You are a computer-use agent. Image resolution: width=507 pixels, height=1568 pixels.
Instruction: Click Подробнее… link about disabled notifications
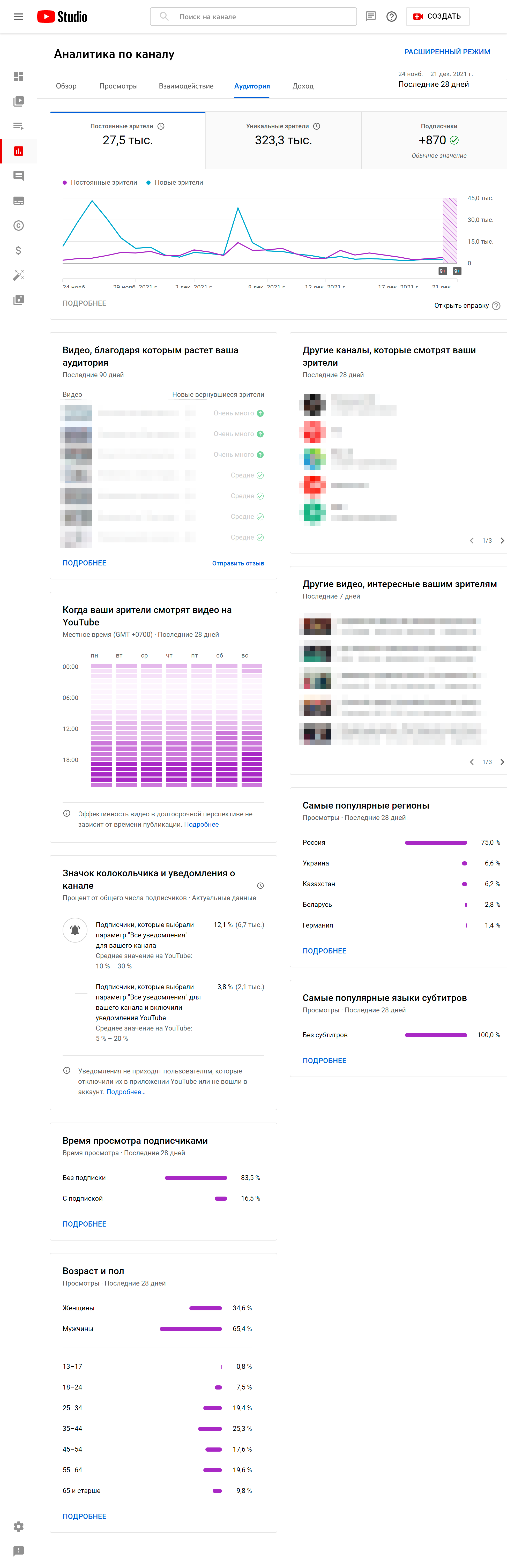126,1092
